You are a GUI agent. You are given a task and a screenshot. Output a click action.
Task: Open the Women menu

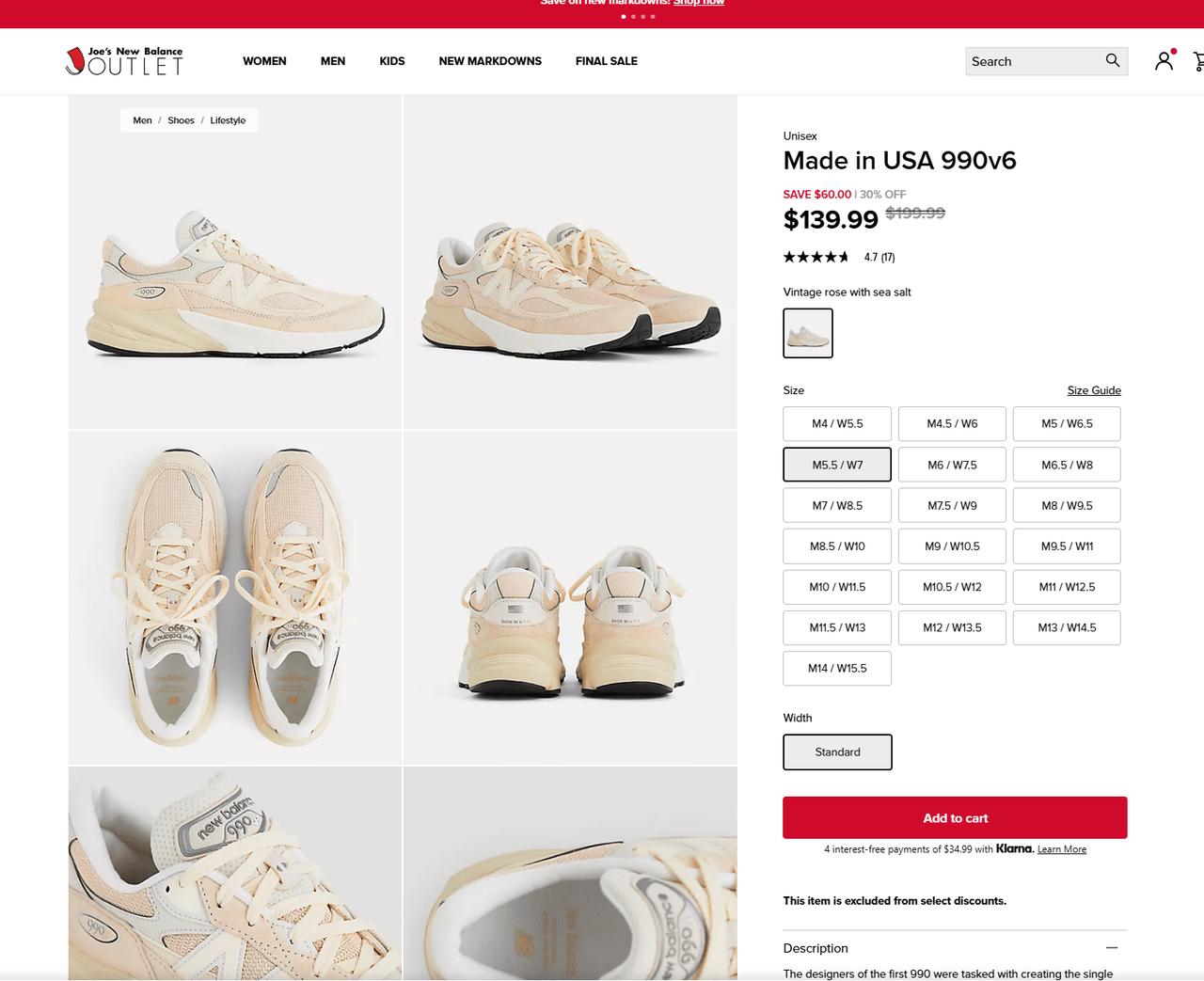(264, 61)
